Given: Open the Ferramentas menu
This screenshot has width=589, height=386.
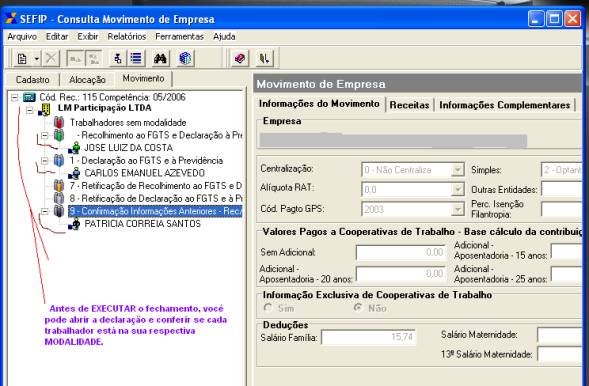Looking at the screenshot, I should 179,36.
